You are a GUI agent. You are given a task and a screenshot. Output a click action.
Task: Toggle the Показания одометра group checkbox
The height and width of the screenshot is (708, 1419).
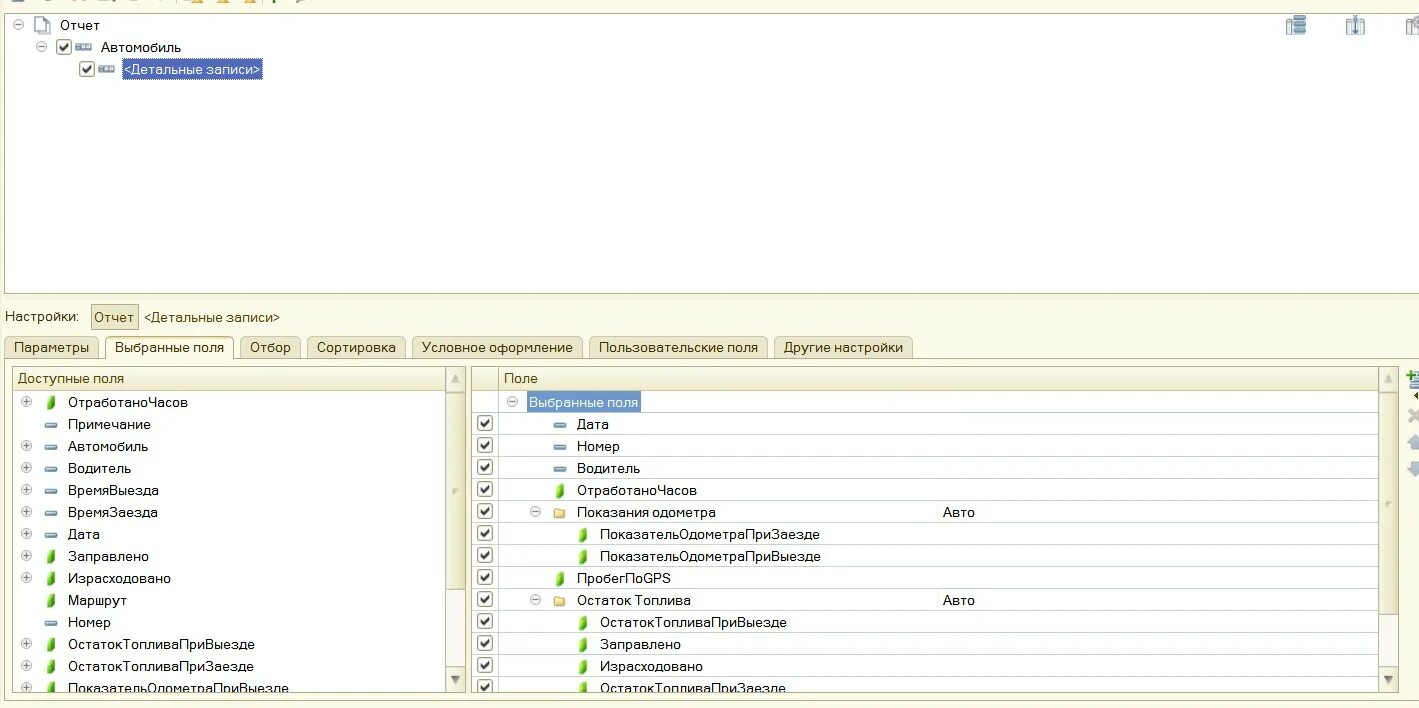[485, 512]
